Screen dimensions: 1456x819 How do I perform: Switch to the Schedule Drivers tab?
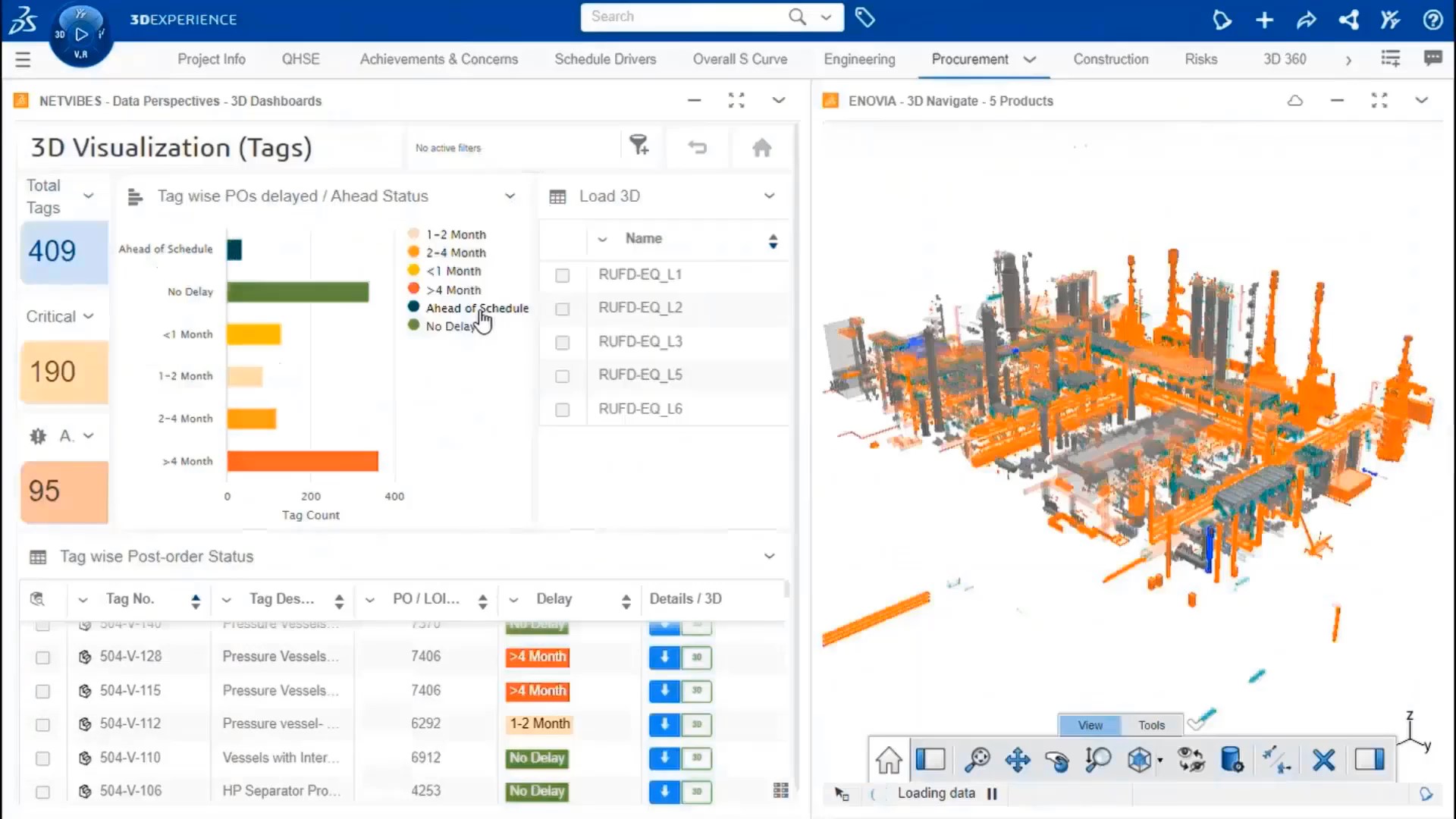pos(604,59)
